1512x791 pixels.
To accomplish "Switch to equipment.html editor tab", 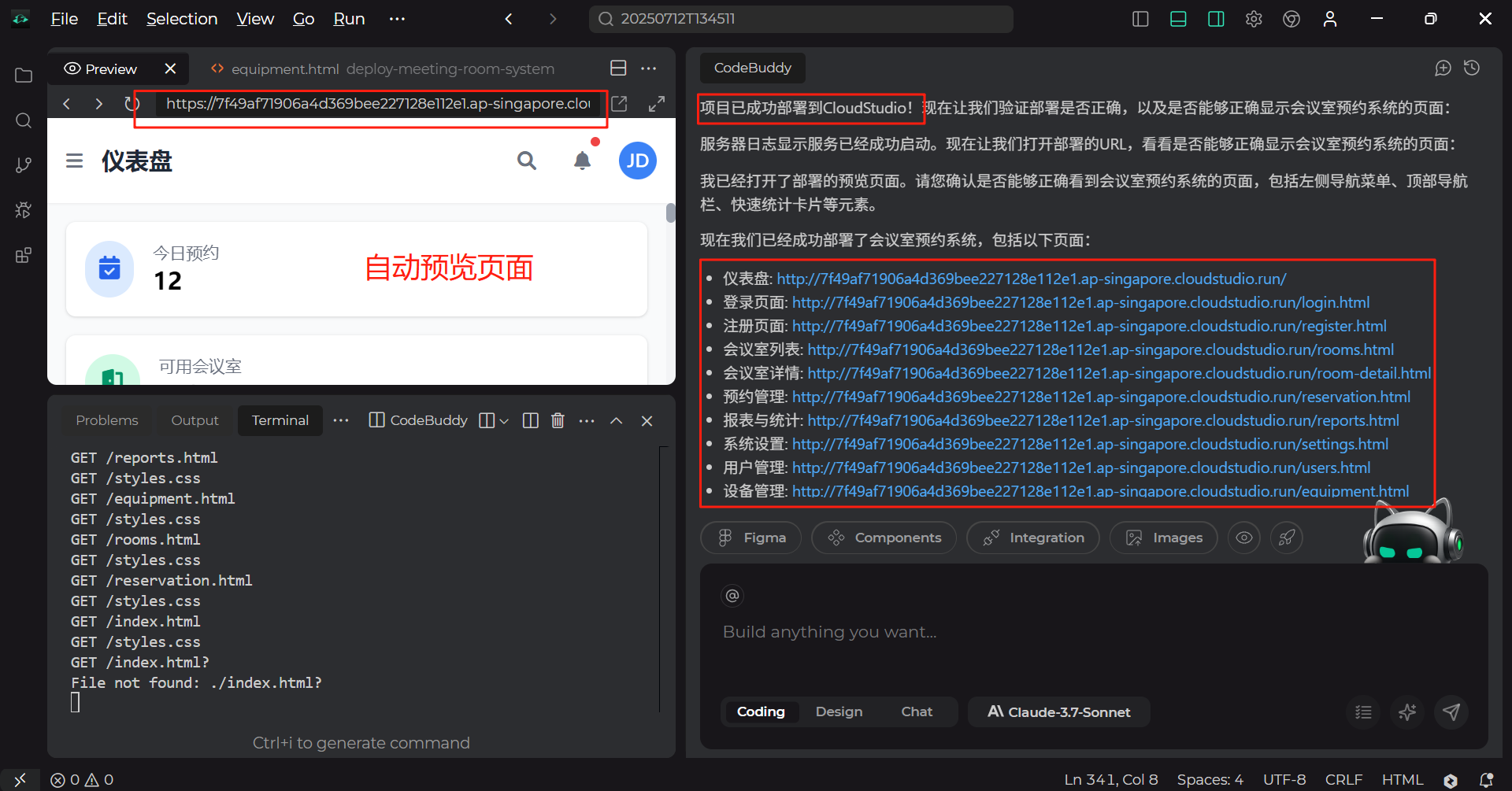I will [383, 69].
